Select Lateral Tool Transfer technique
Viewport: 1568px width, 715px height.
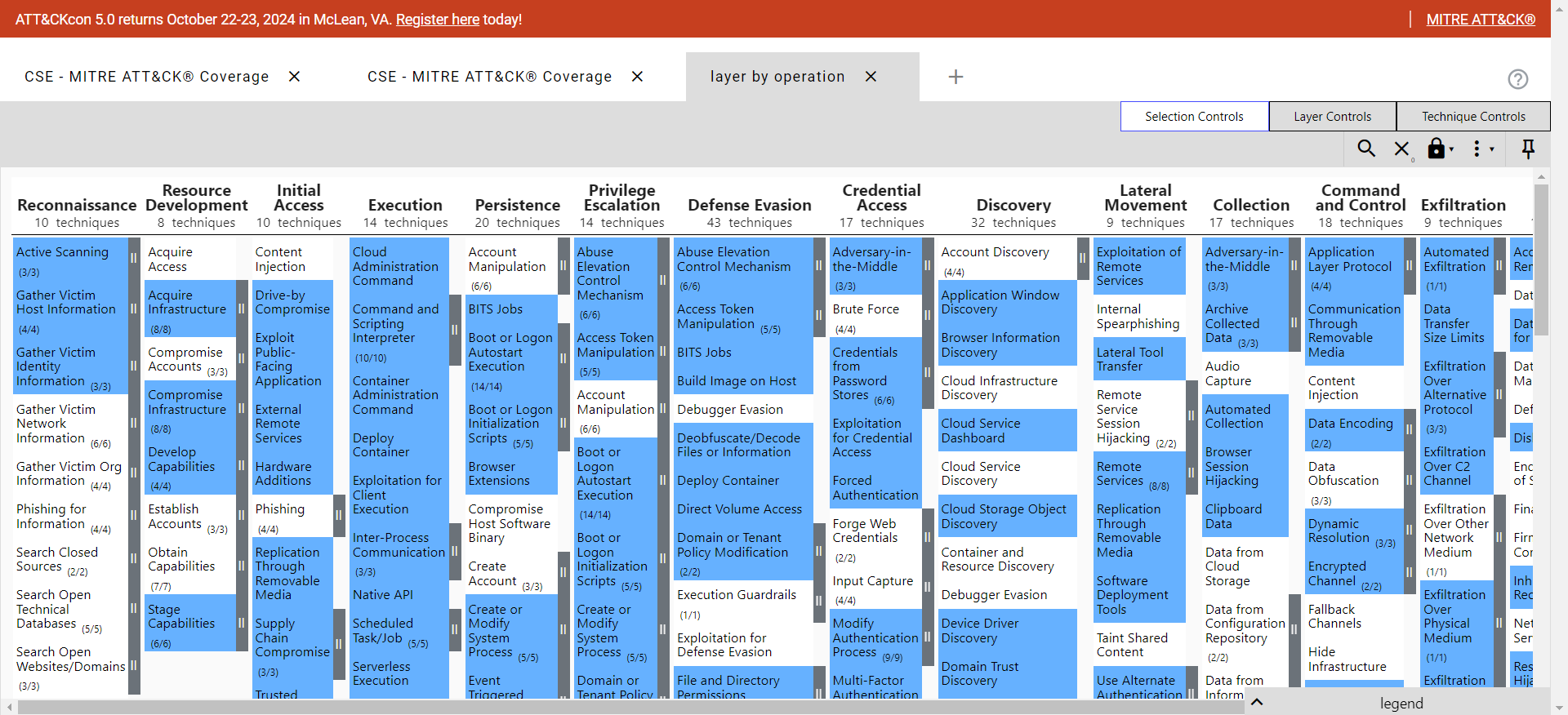coord(1139,359)
